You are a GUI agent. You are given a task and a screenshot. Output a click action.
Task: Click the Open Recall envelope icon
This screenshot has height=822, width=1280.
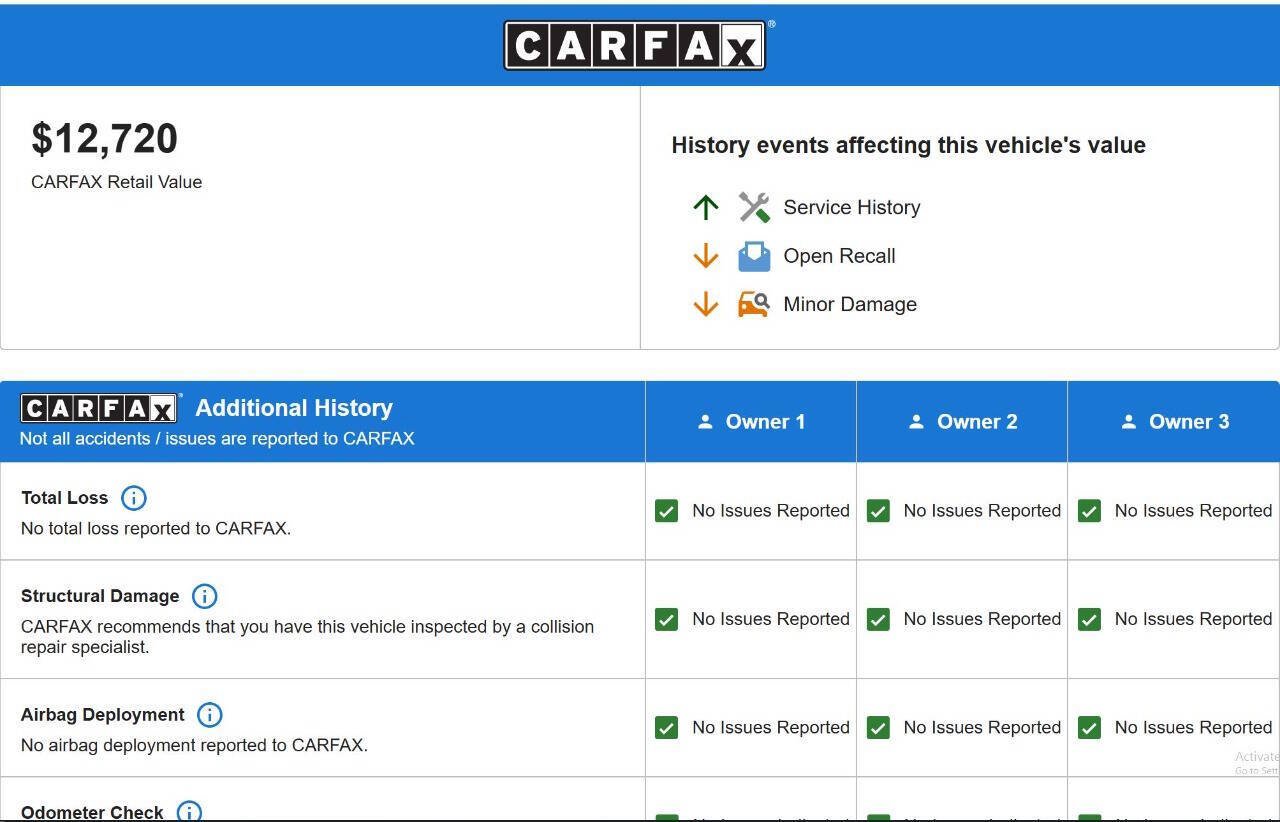pyautogui.click(x=754, y=256)
